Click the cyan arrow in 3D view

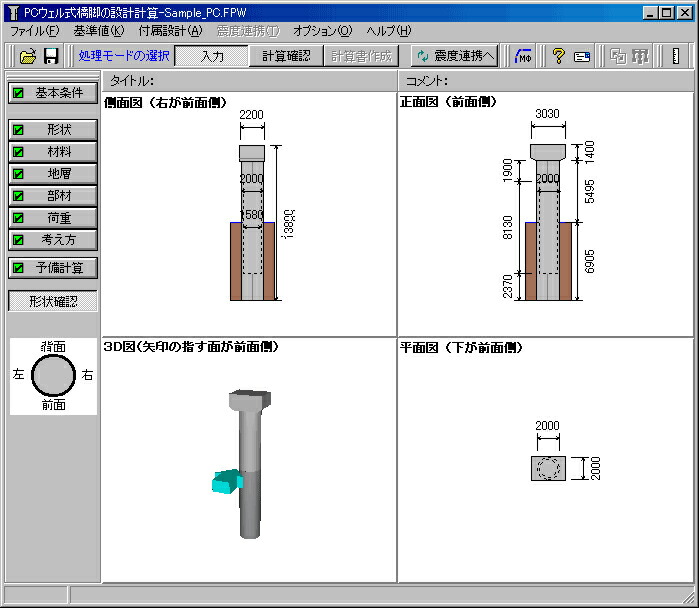pyautogui.click(x=227, y=481)
